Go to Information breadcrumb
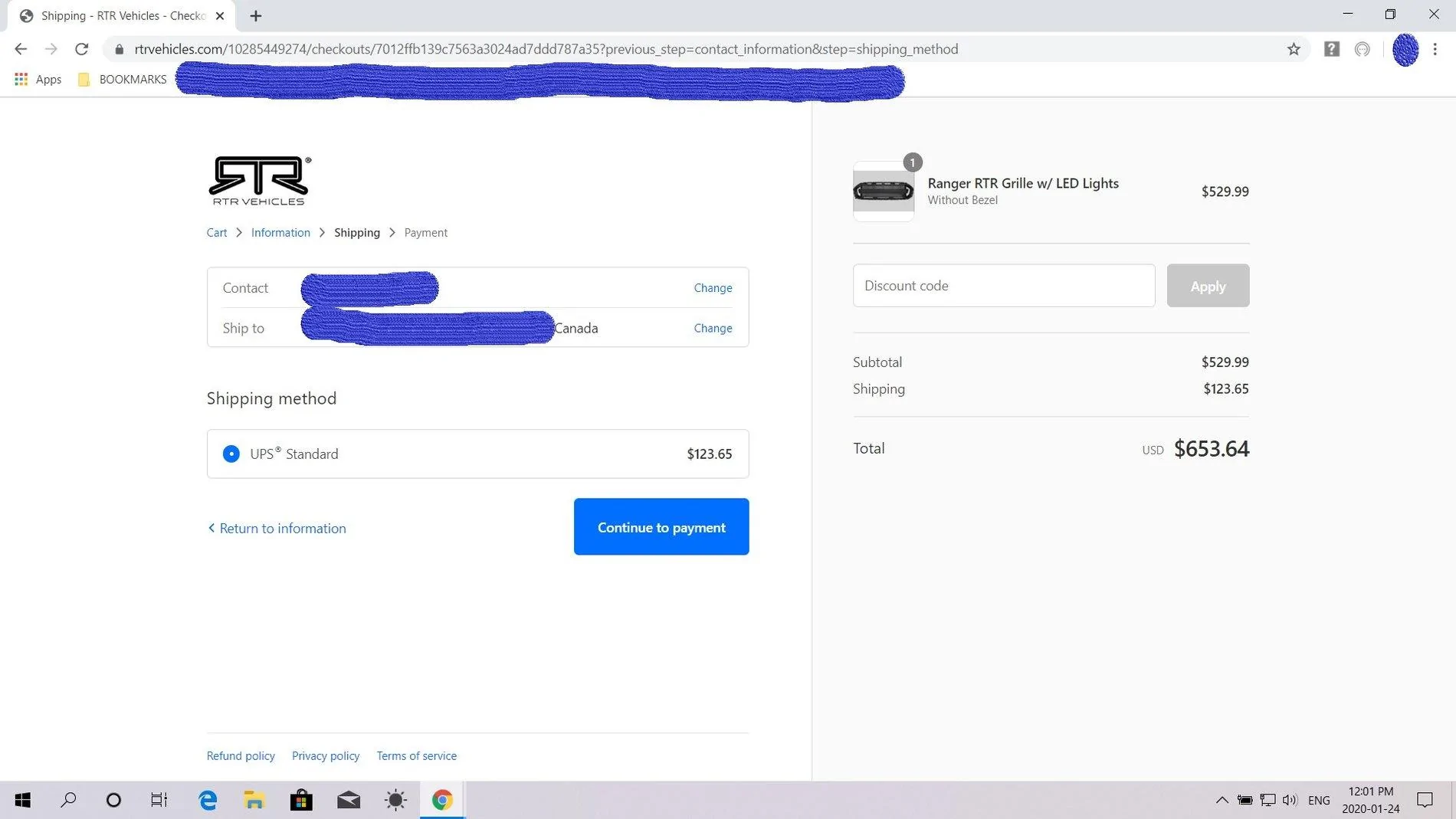The height and width of the screenshot is (819, 1456). point(280,232)
